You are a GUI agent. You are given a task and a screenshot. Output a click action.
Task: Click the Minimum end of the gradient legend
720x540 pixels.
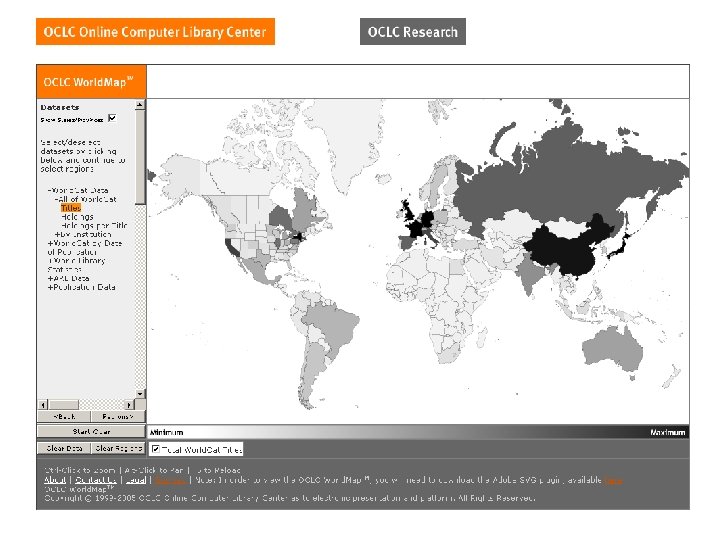point(166,432)
